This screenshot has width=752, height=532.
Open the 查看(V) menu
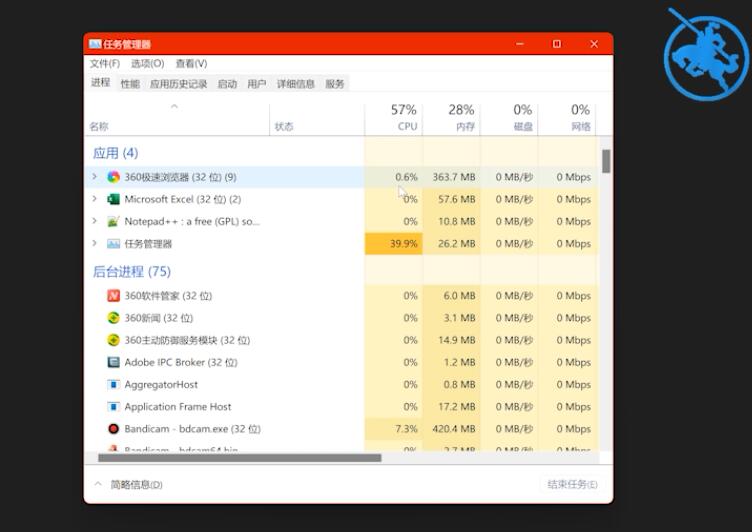click(191, 63)
